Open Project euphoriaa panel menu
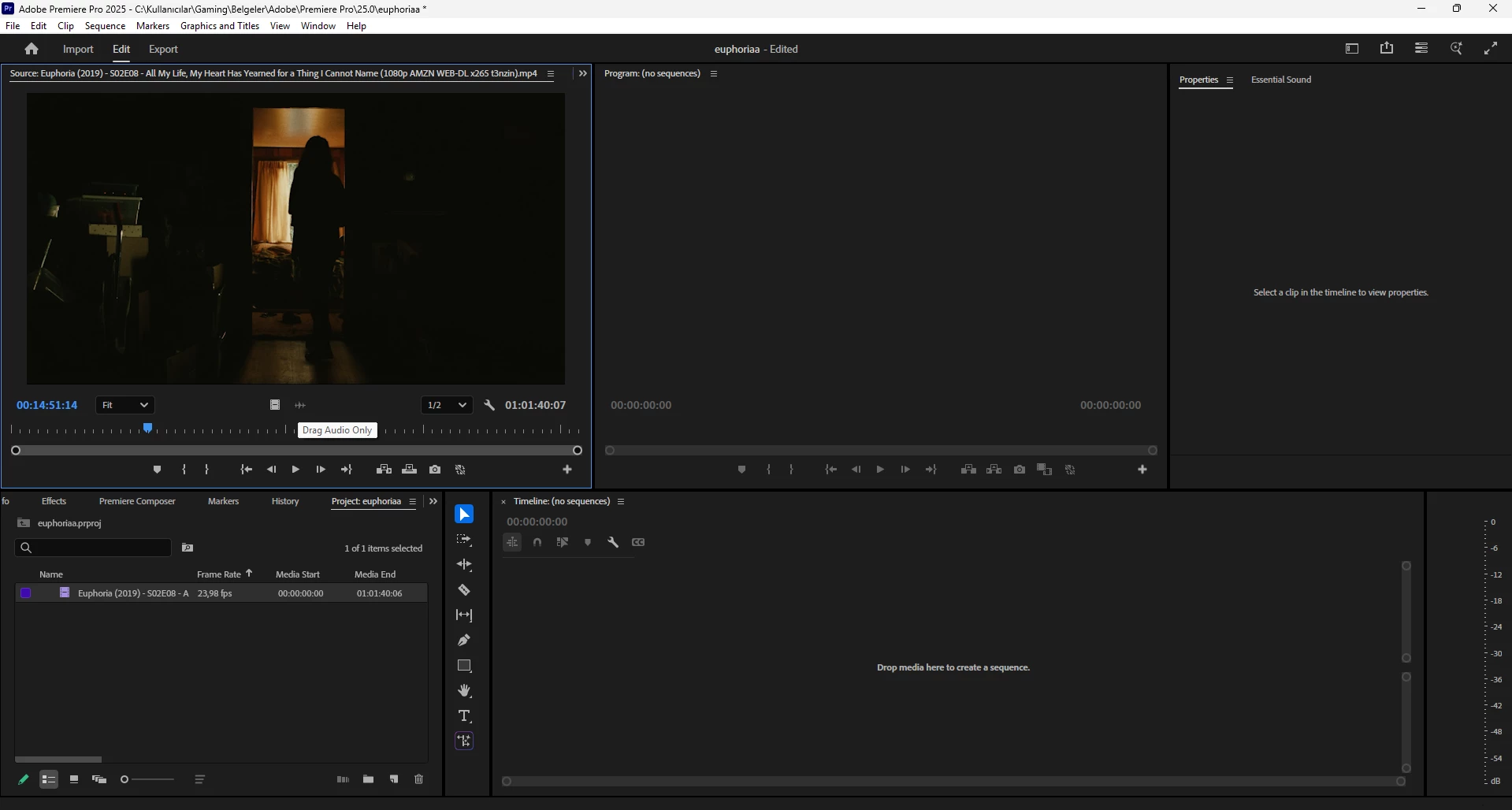 tap(412, 502)
